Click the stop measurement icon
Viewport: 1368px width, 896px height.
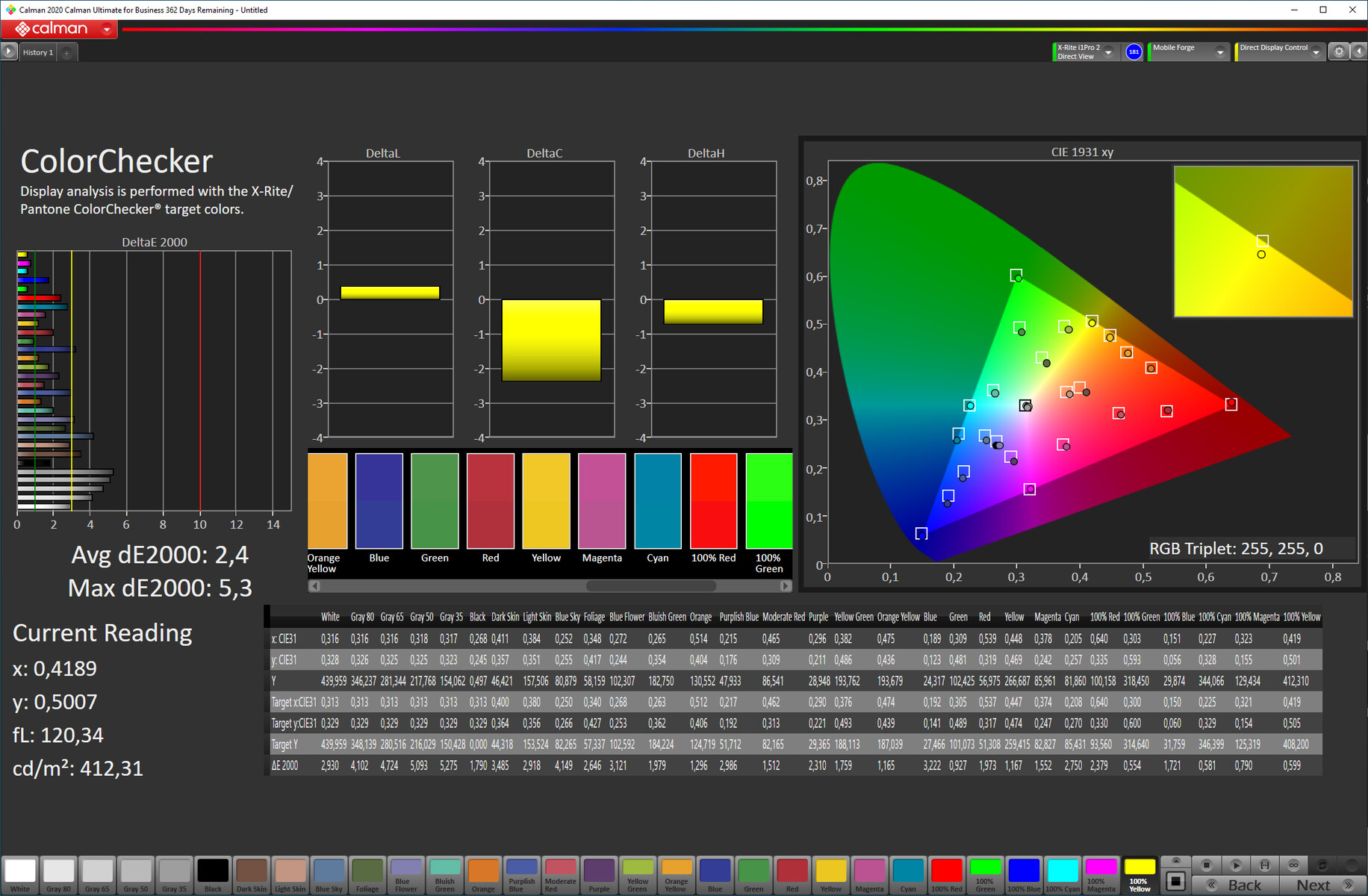pyautogui.click(x=1206, y=865)
